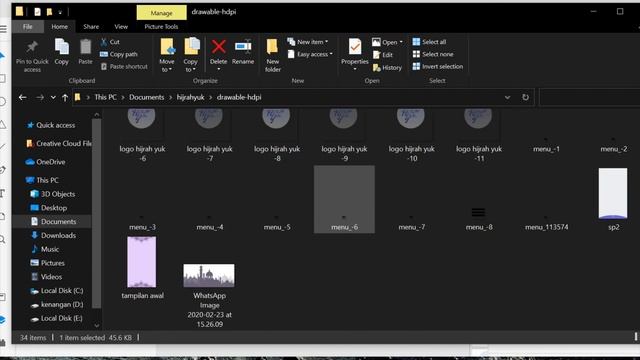Click the Manage contextual tab
This screenshot has height=360, width=640.
click(162, 13)
